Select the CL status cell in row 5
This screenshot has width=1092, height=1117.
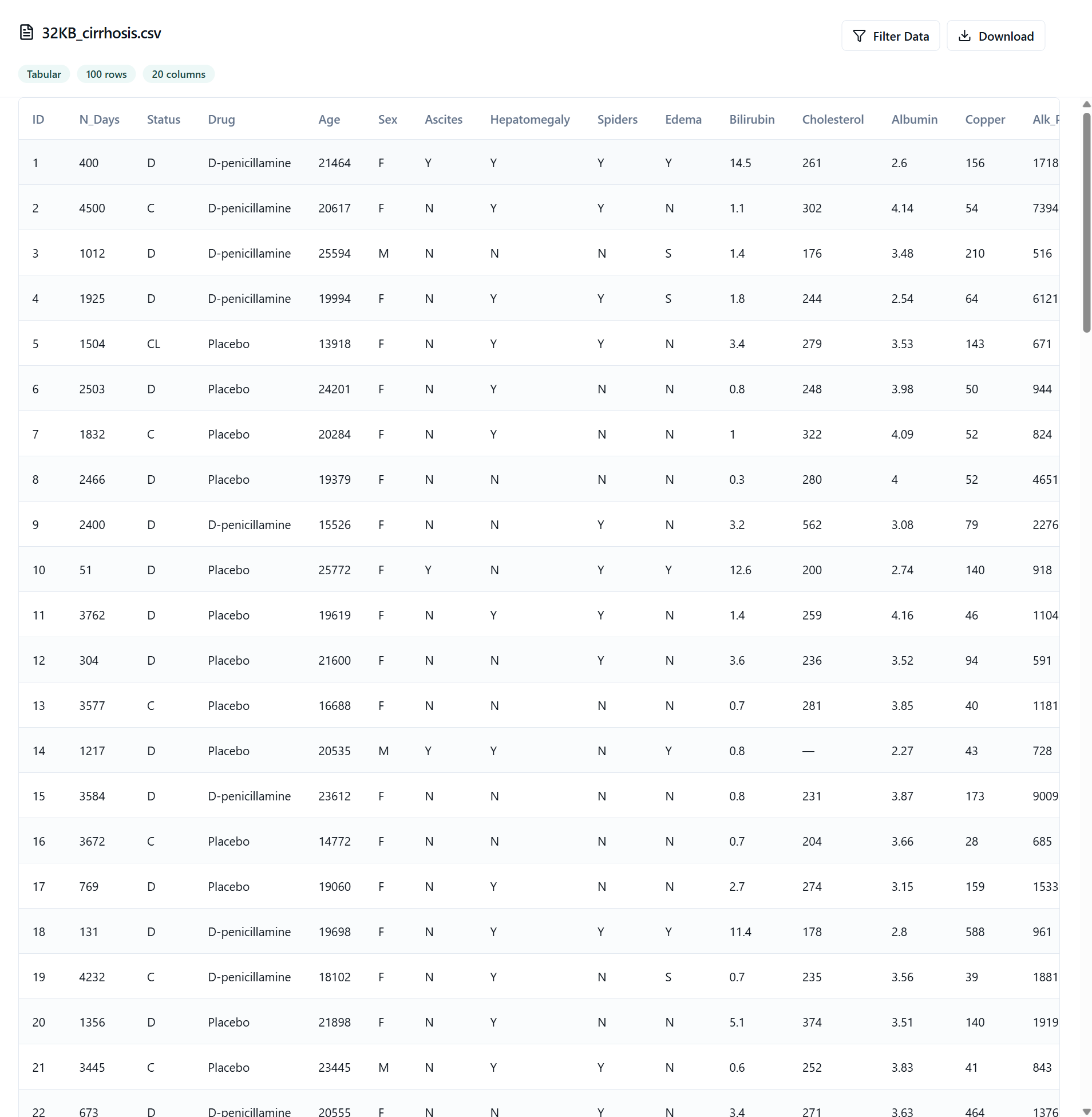(153, 344)
